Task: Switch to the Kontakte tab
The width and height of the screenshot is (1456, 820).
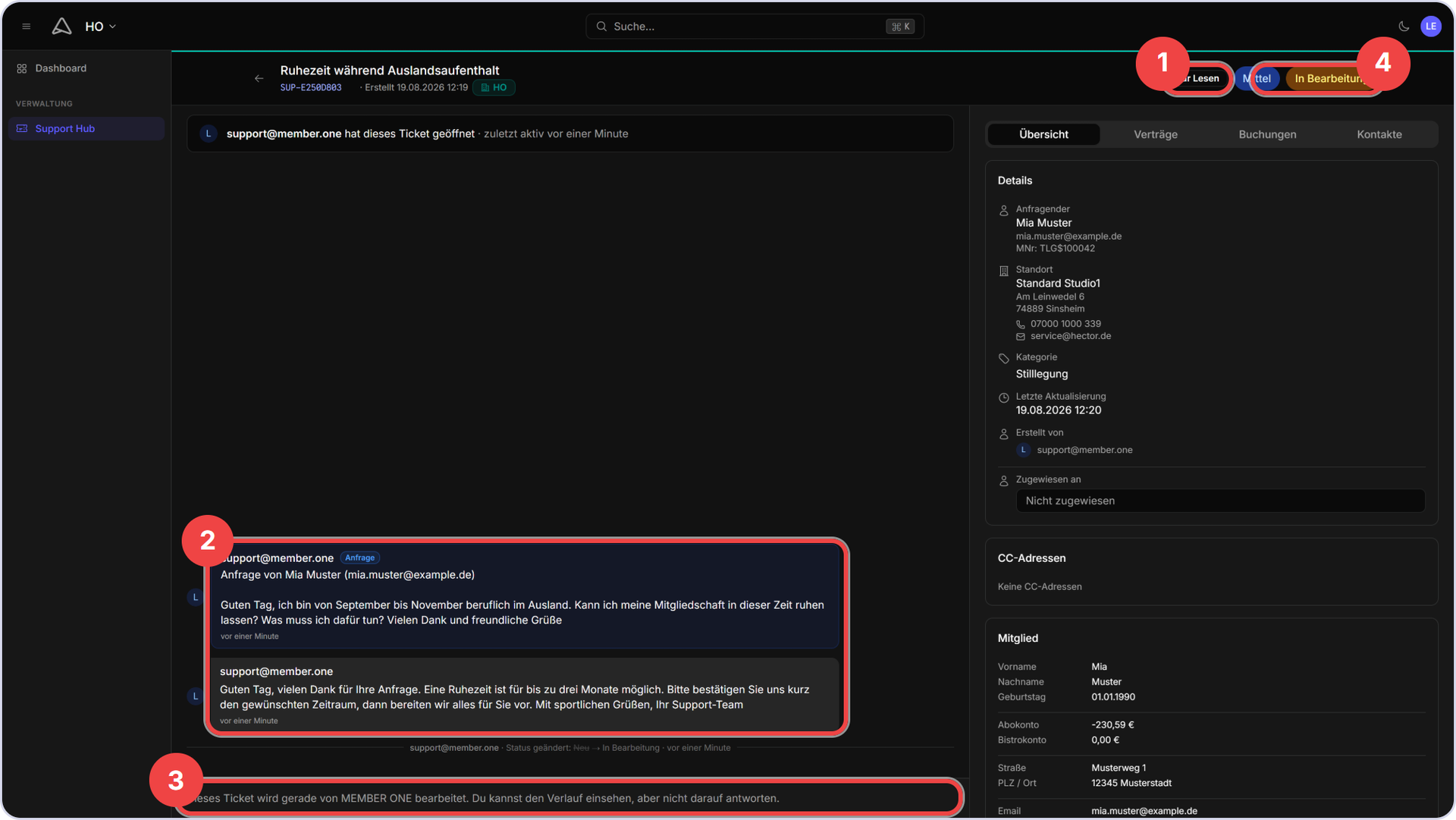Action: [x=1379, y=134]
